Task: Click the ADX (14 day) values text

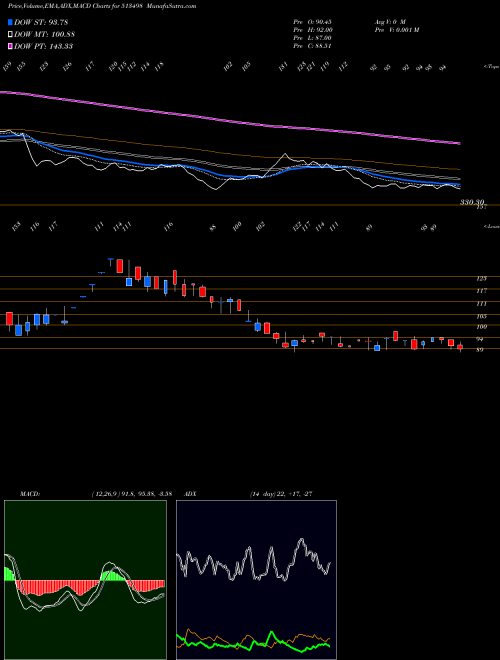Action: (x=281, y=494)
